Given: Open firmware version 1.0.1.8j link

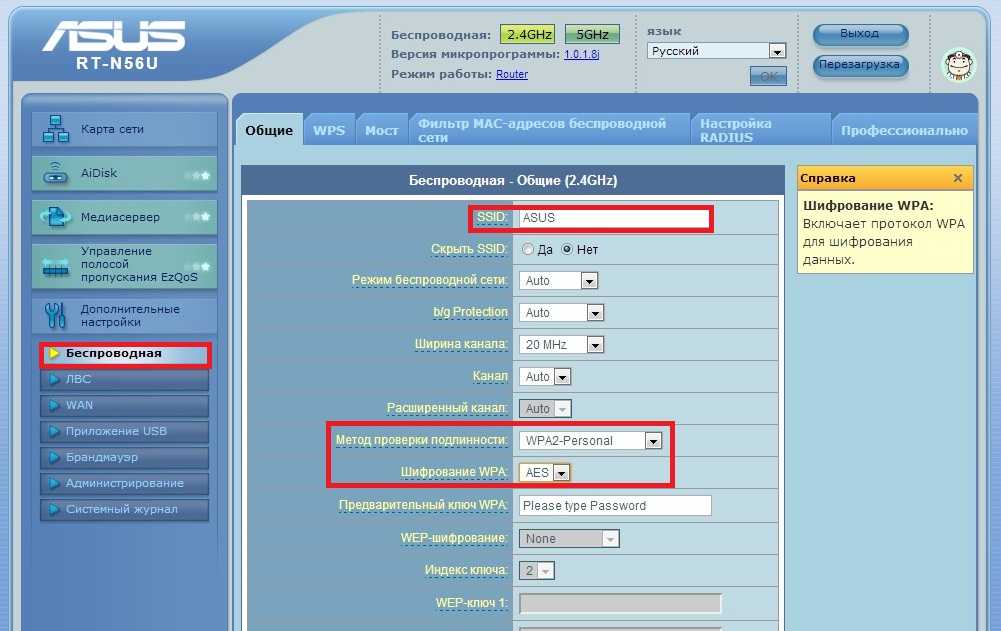Looking at the screenshot, I should point(581,54).
